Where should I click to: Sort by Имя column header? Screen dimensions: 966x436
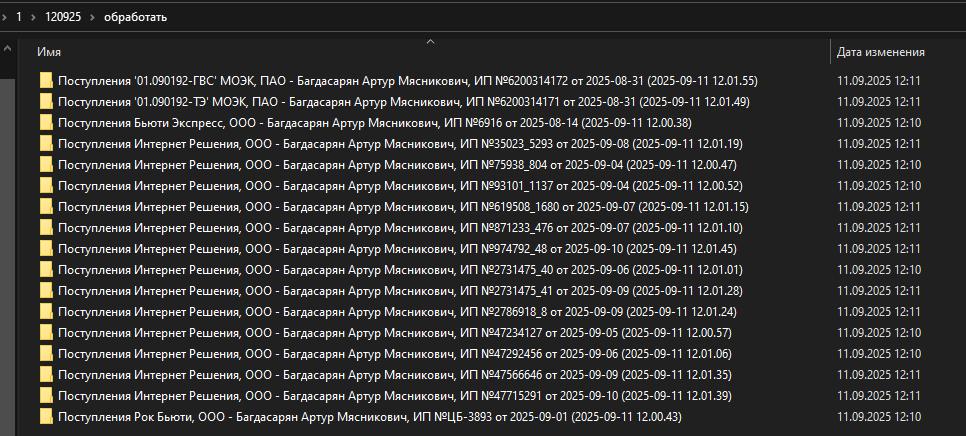pyautogui.click(x=49, y=52)
